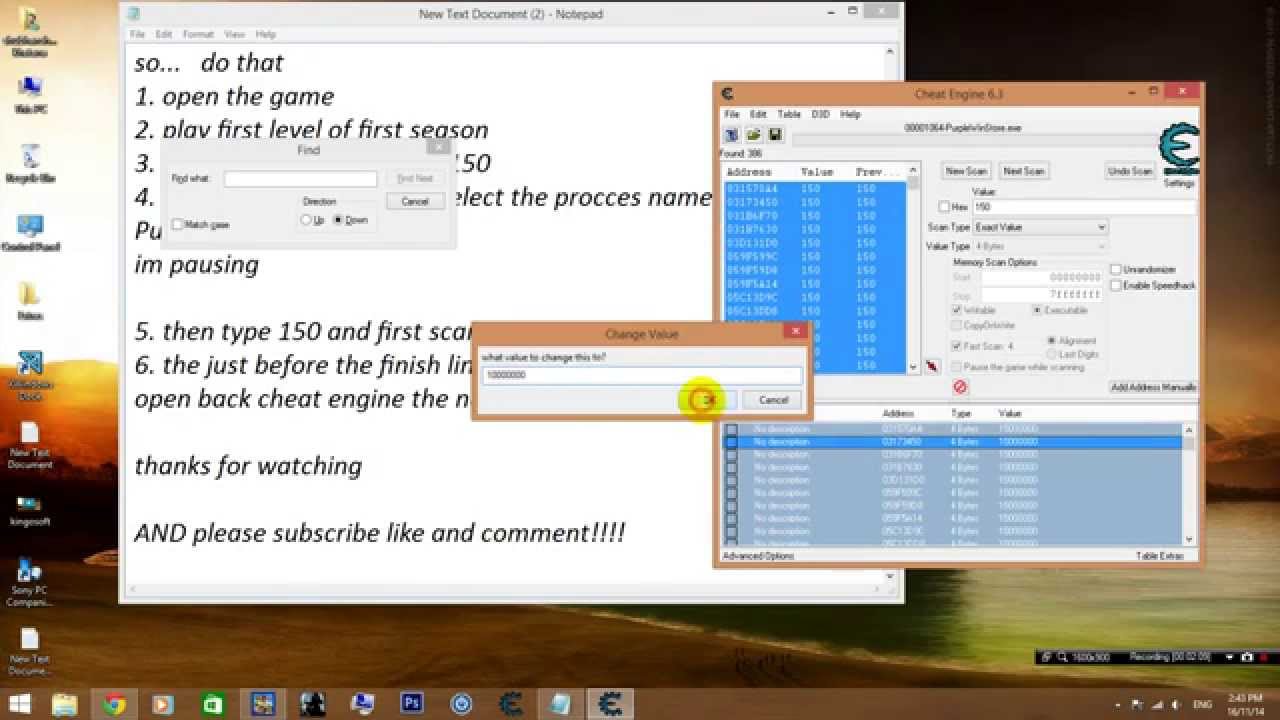Screen dimensions: 1280x720
Task: Click the Notepad title bar icon
Action: coord(134,14)
